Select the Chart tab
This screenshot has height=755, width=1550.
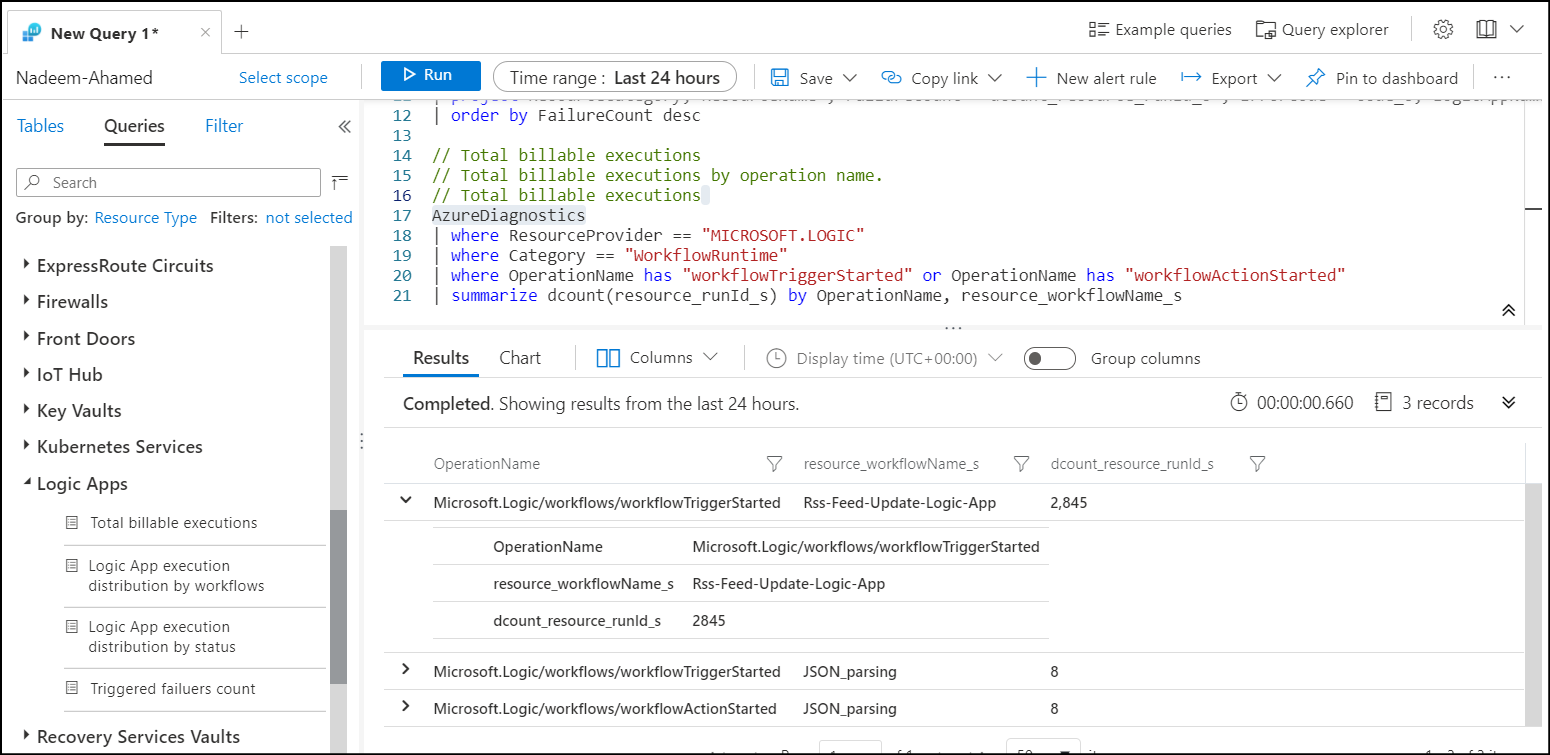(520, 358)
